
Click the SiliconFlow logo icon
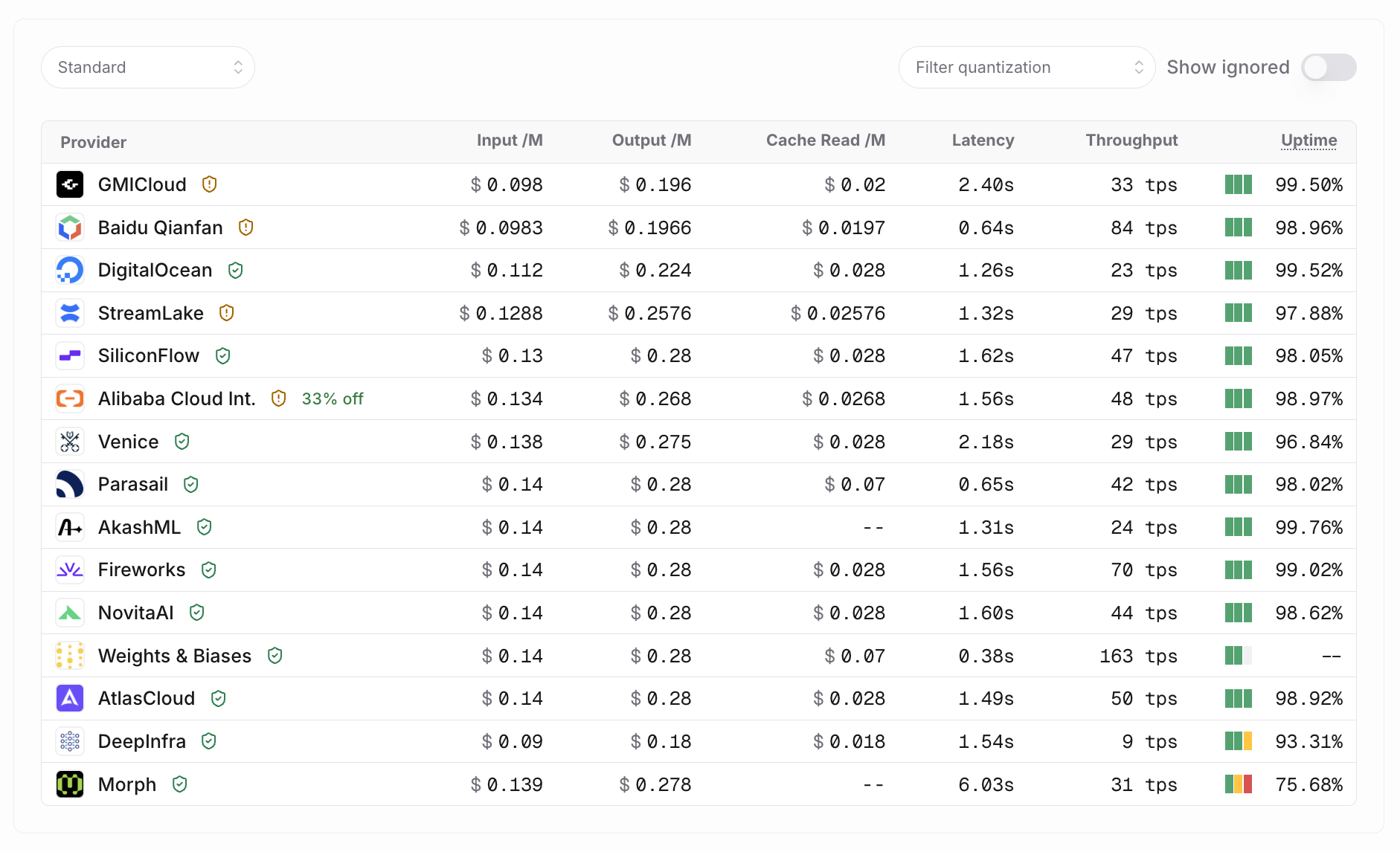tap(70, 355)
